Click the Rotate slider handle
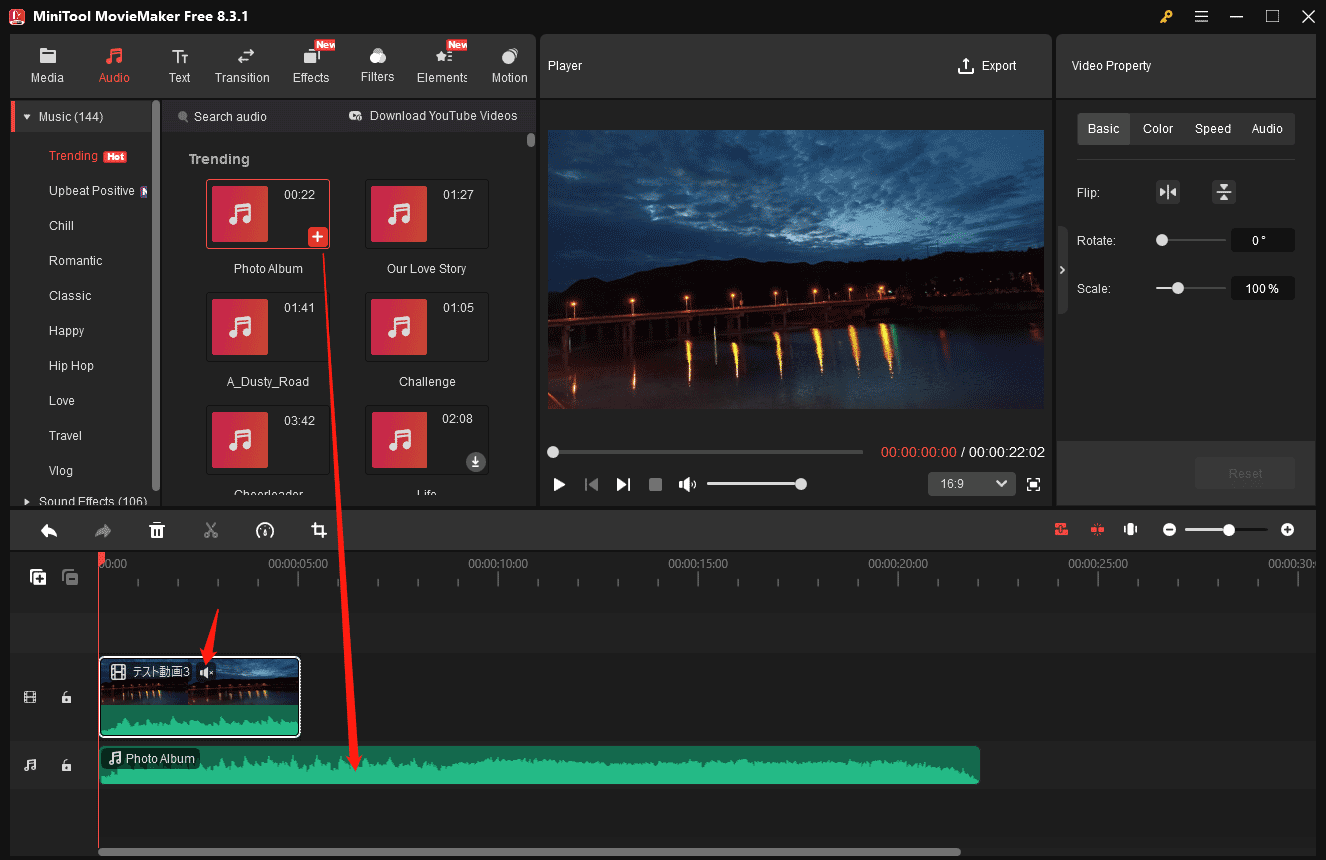This screenshot has height=860, width=1326. (1162, 240)
